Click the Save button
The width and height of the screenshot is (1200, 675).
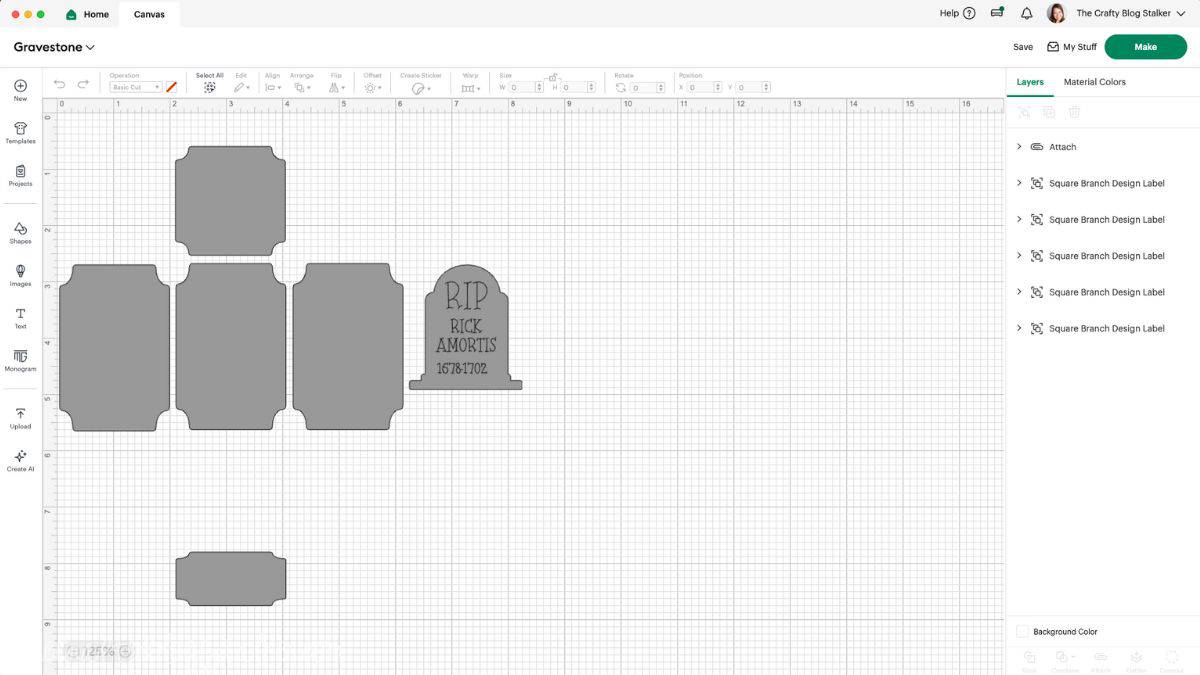(x=1022, y=47)
